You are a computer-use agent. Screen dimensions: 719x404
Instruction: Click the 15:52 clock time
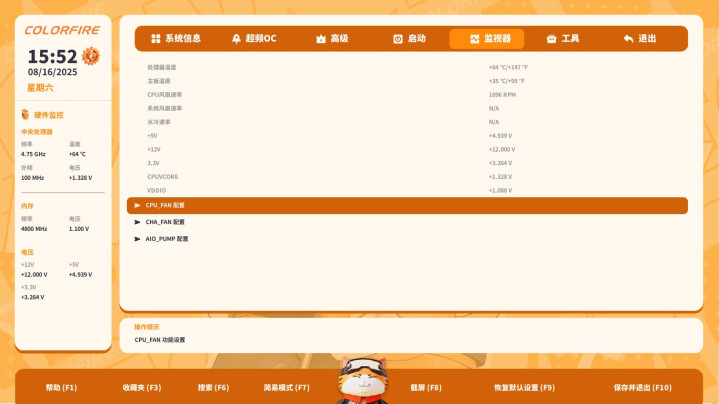pyautogui.click(x=52, y=56)
